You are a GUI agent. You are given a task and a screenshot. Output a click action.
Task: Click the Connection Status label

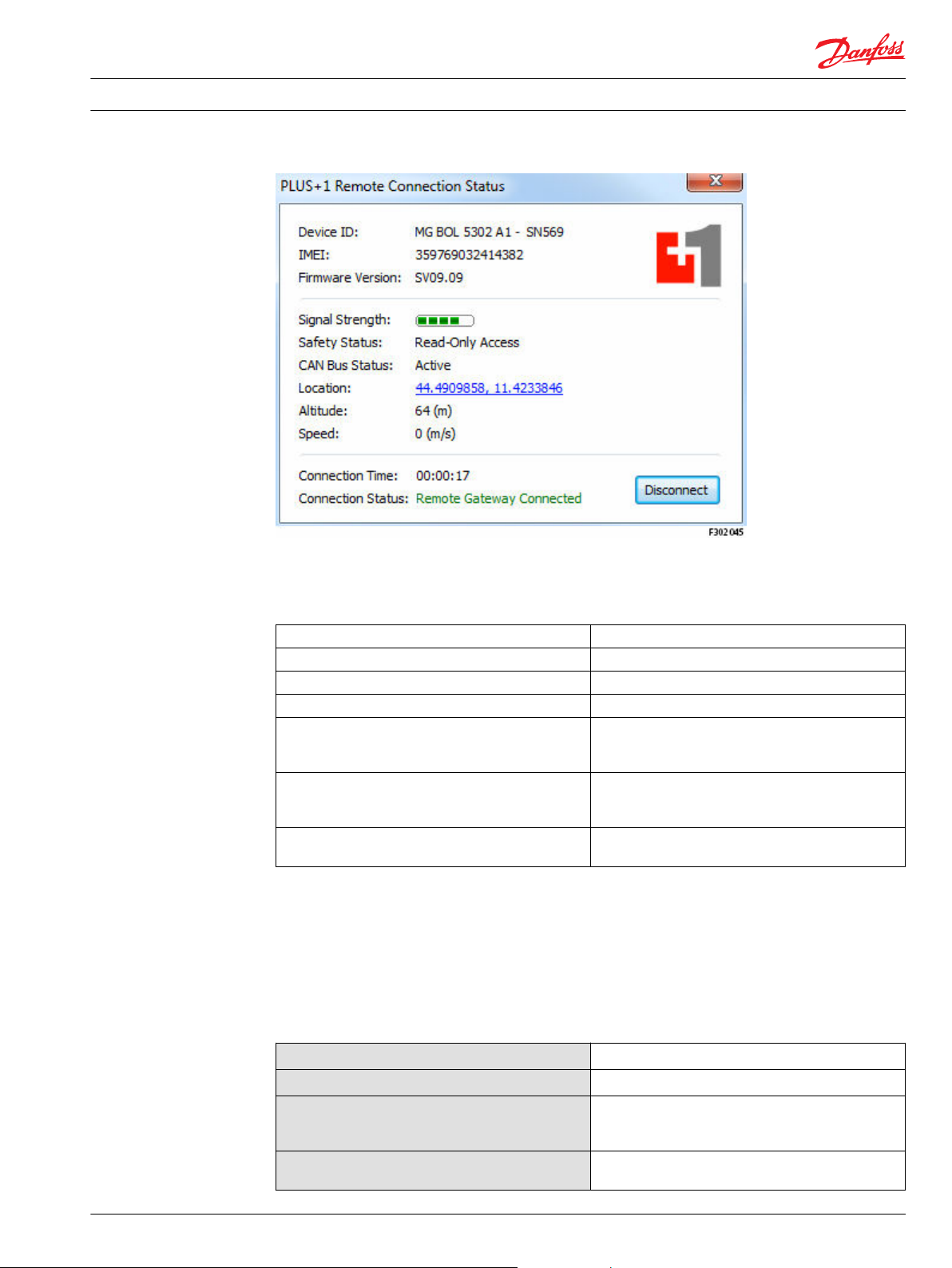[353, 499]
